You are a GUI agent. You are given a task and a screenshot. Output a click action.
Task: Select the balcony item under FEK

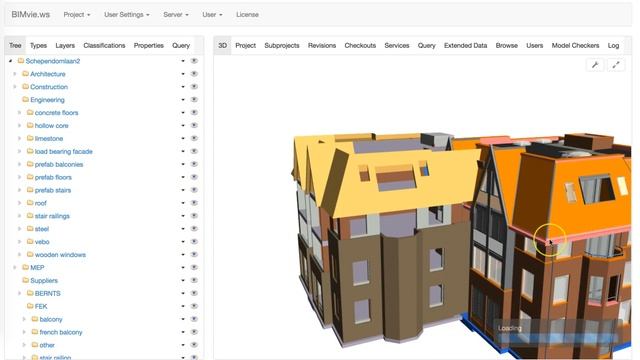coord(51,319)
